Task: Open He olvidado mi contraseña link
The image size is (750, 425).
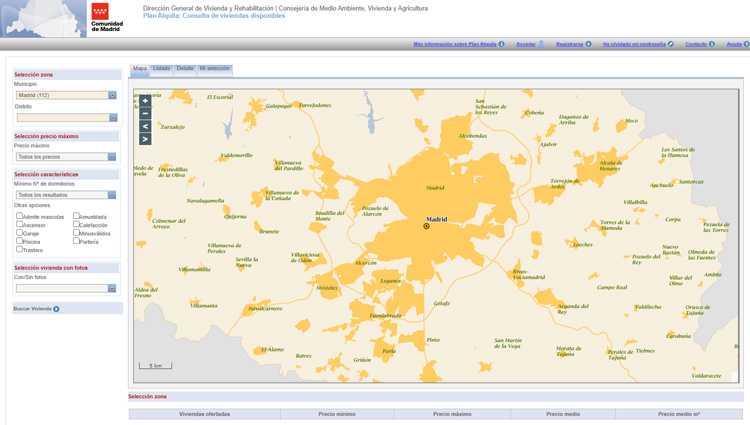Action: (634, 44)
